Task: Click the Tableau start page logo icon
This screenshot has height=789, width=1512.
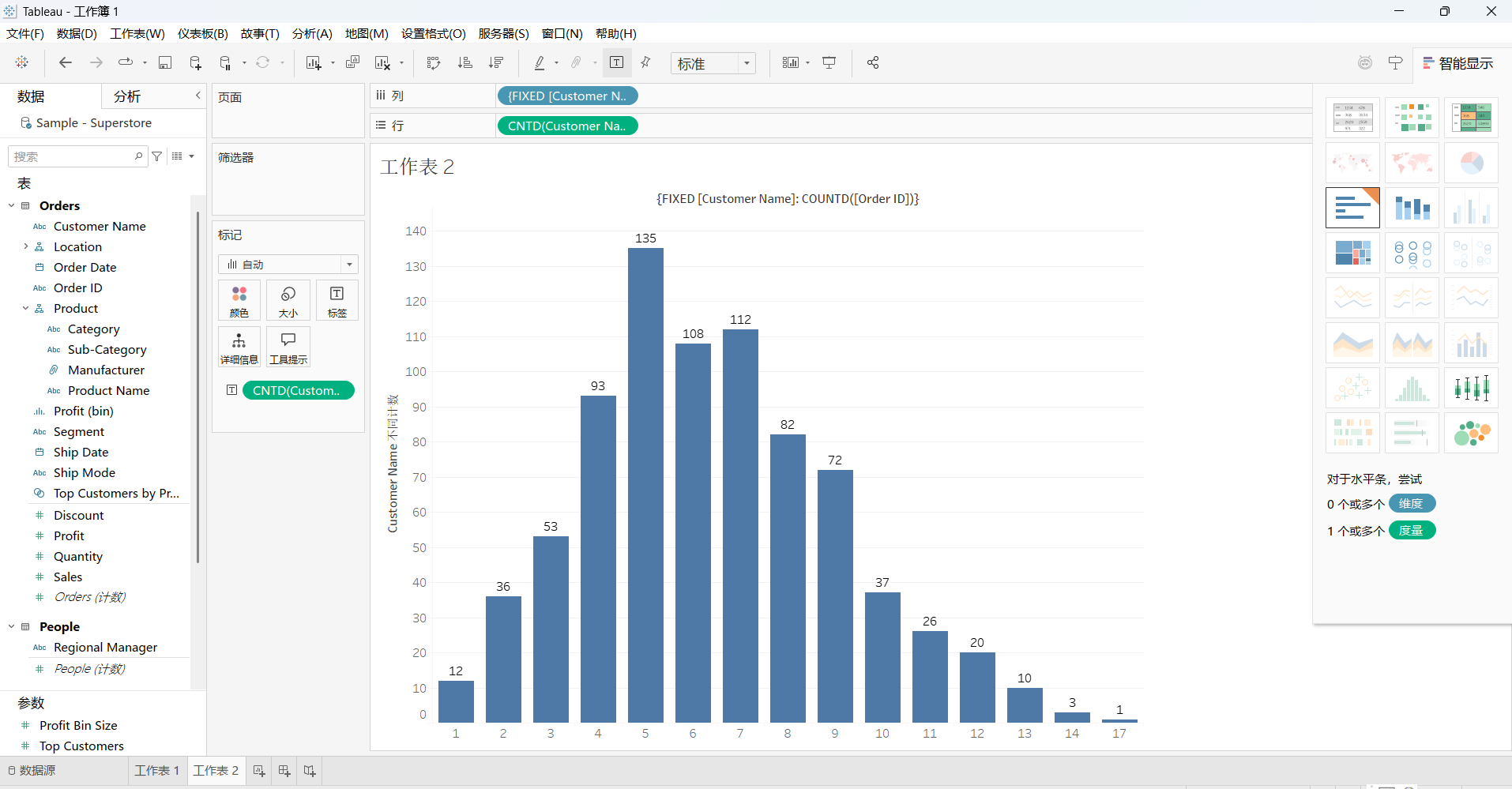Action: (x=22, y=62)
